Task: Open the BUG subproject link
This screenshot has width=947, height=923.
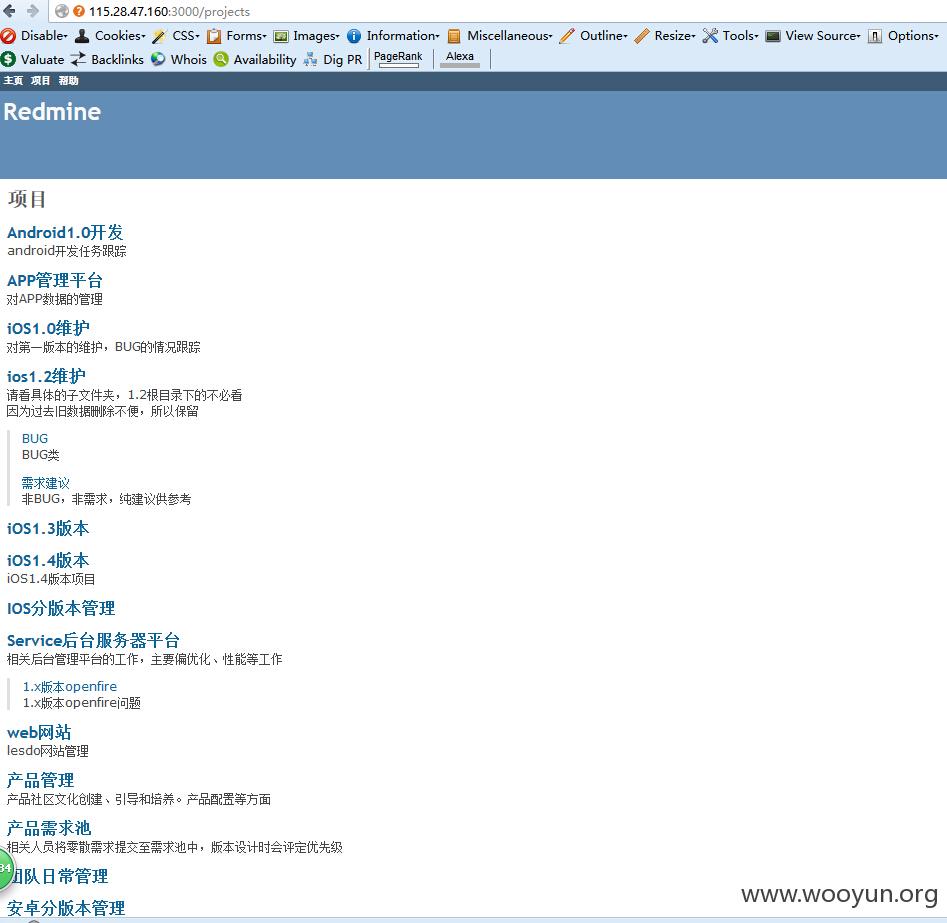Action: (35, 439)
